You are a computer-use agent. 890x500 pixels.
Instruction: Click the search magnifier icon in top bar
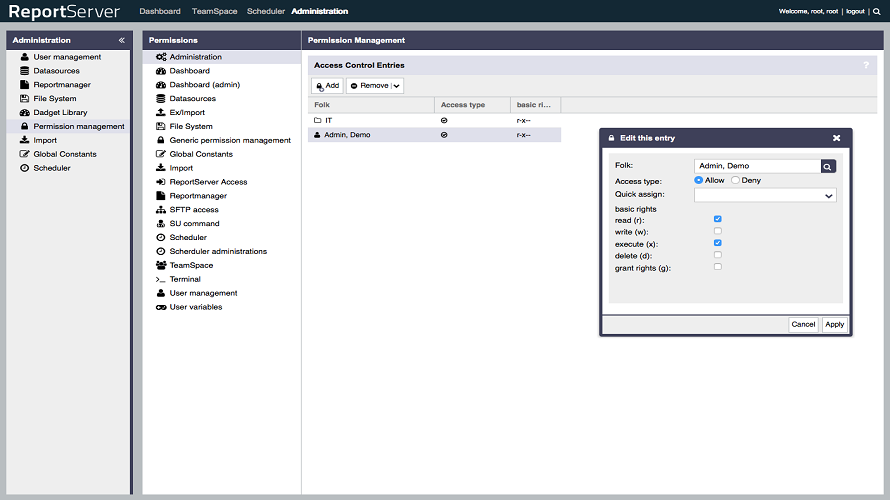click(876, 11)
